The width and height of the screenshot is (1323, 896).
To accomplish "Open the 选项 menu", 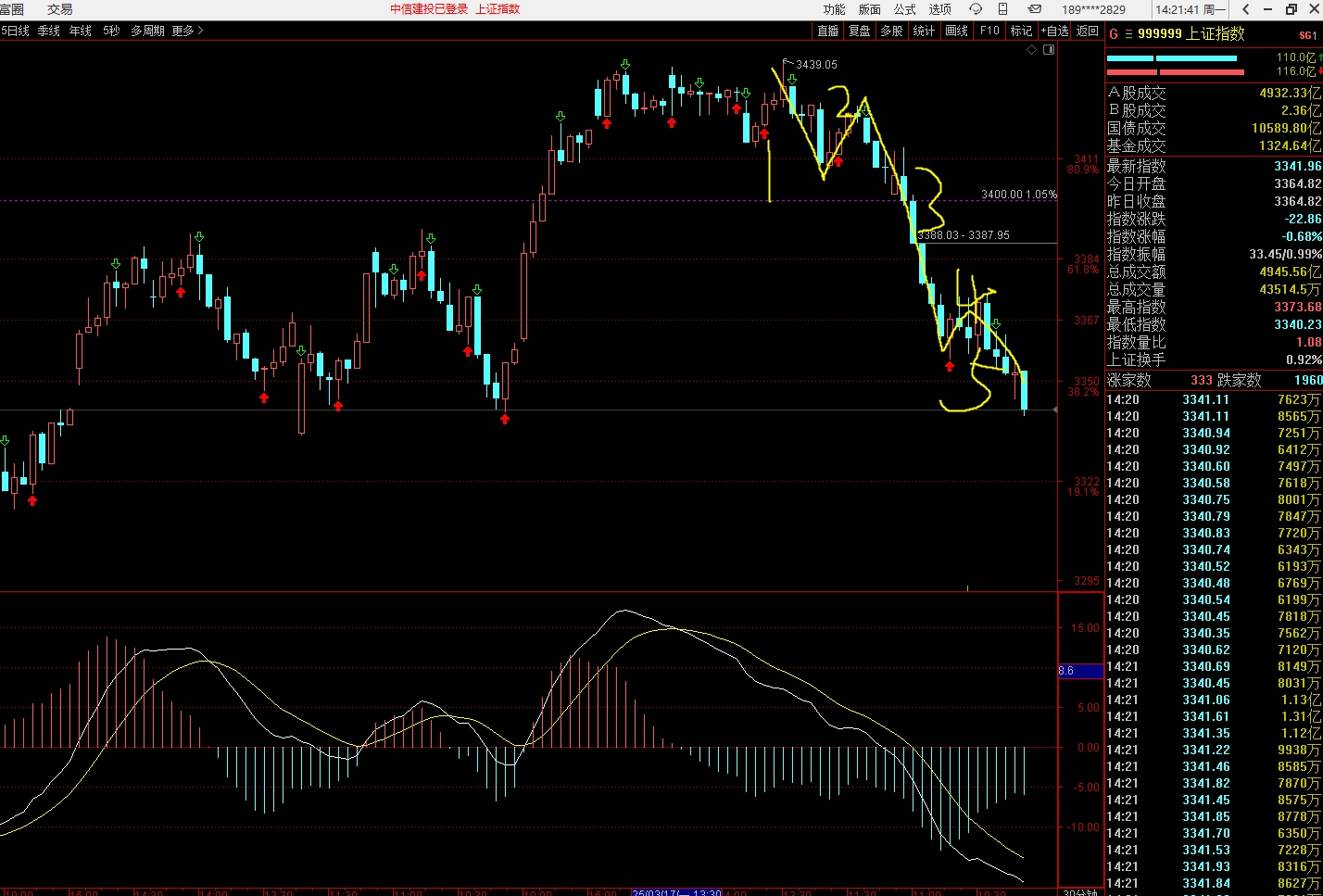I will 939,9.
